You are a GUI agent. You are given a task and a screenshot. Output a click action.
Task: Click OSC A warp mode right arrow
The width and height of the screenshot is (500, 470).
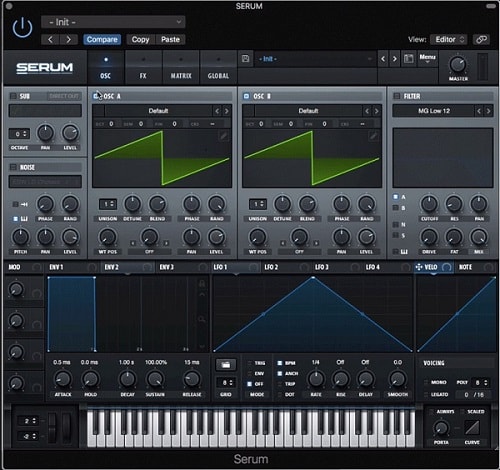click(166, 243)
